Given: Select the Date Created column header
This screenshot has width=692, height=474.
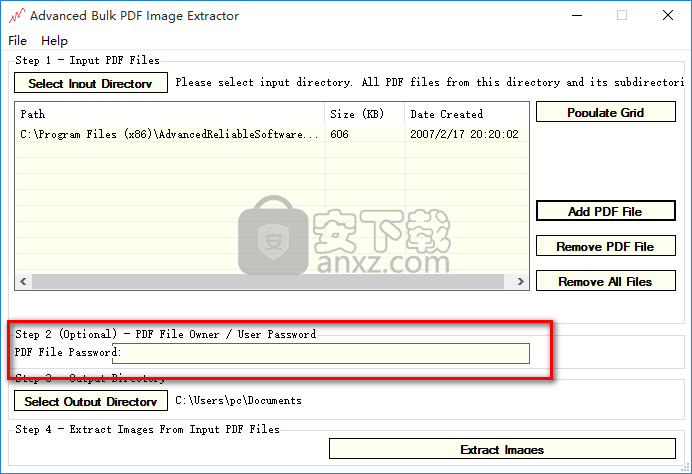Looking at the screenshot, I should point(466,114).
